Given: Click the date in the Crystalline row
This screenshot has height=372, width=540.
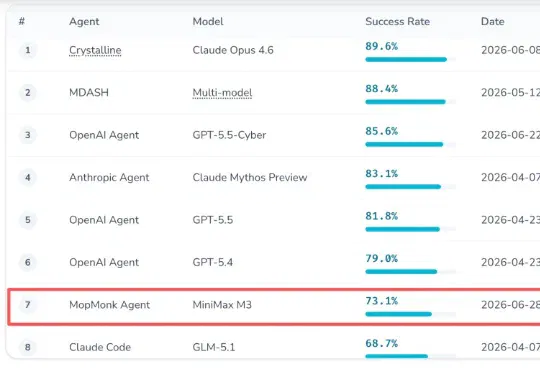Looking at the screenshot, I should tap(510, 50).
